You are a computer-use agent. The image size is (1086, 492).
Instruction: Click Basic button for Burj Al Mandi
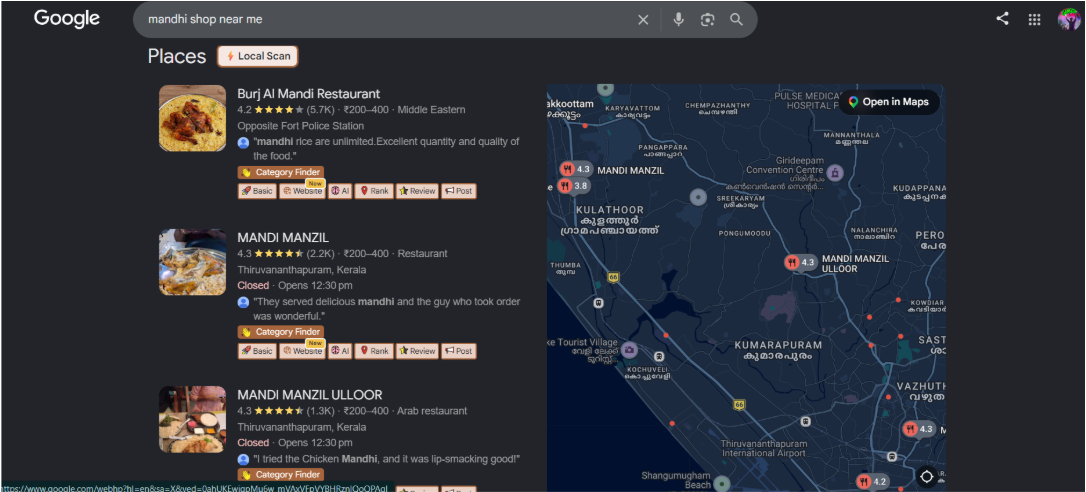256,191
